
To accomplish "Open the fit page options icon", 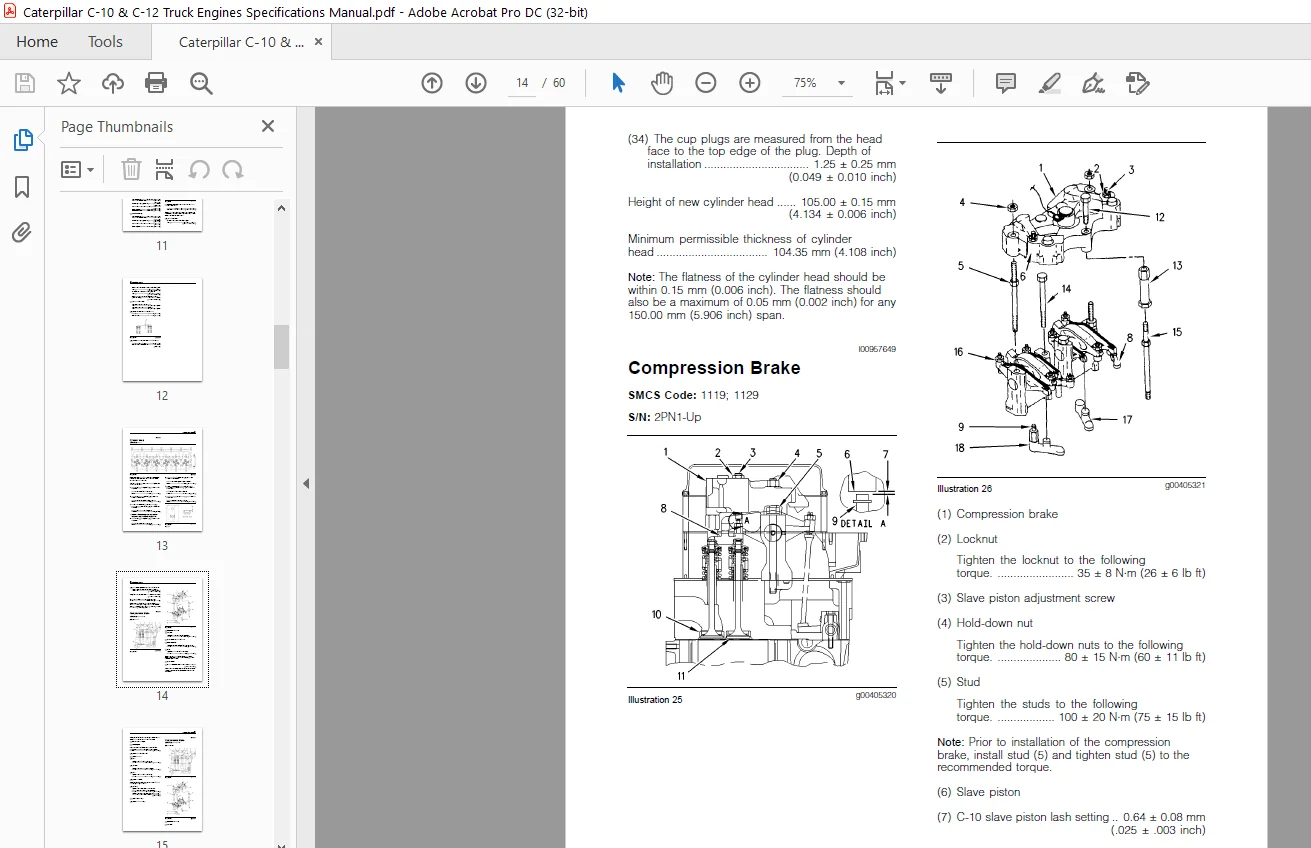I will [x=884, y=83].
